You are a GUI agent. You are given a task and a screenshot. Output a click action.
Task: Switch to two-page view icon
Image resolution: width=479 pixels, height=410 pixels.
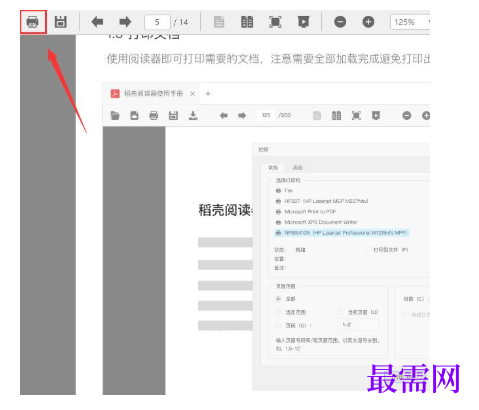click(x=247, y=22)
